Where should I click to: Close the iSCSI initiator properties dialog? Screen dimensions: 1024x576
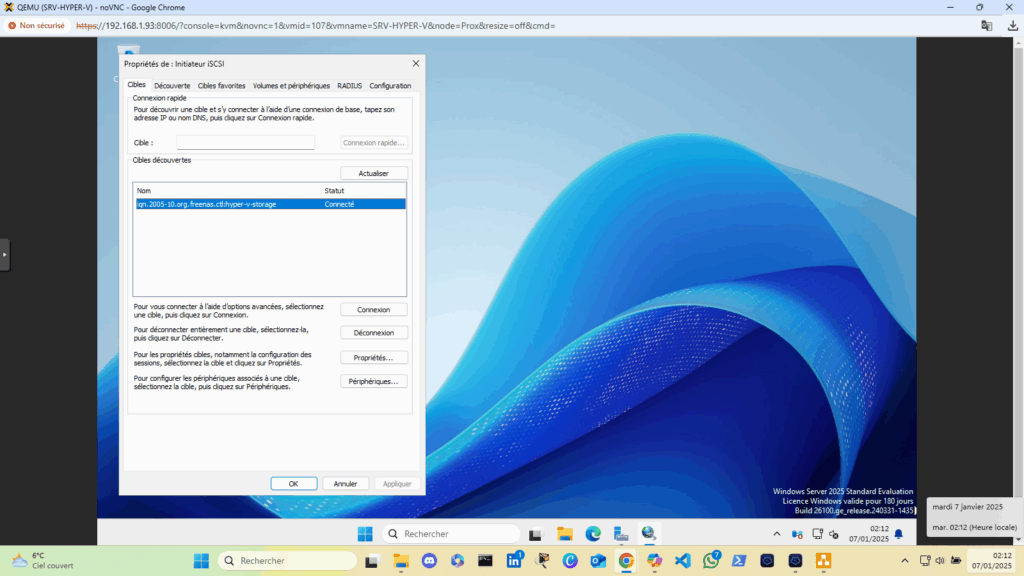(x=416, y=63)
